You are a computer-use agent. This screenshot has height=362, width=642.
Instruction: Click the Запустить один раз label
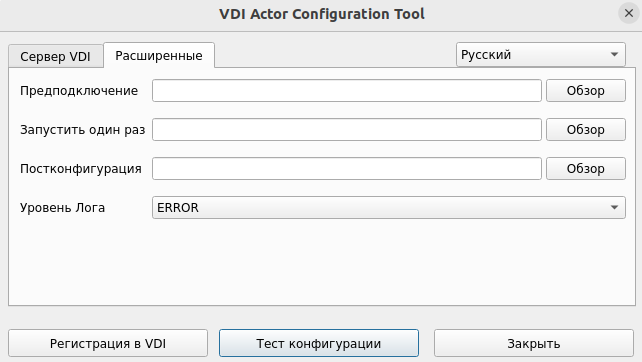[x=83, y=129]
